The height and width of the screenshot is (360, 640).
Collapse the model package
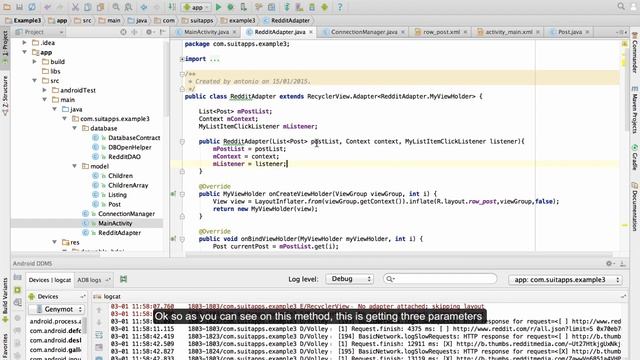click(74, 166)
